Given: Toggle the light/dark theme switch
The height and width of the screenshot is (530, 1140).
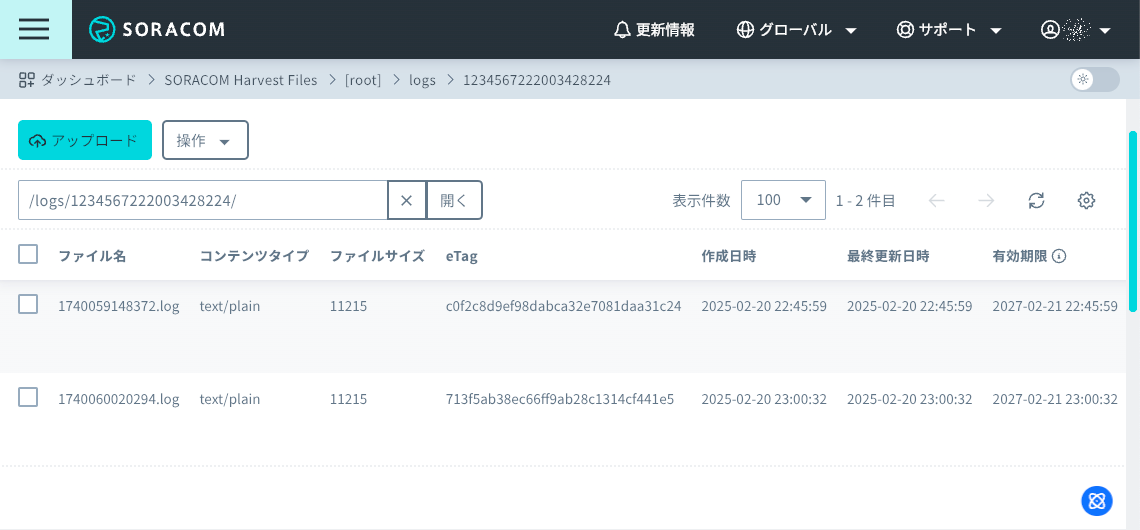Looking at the screenshot, I should click(x=1094, y=80).
